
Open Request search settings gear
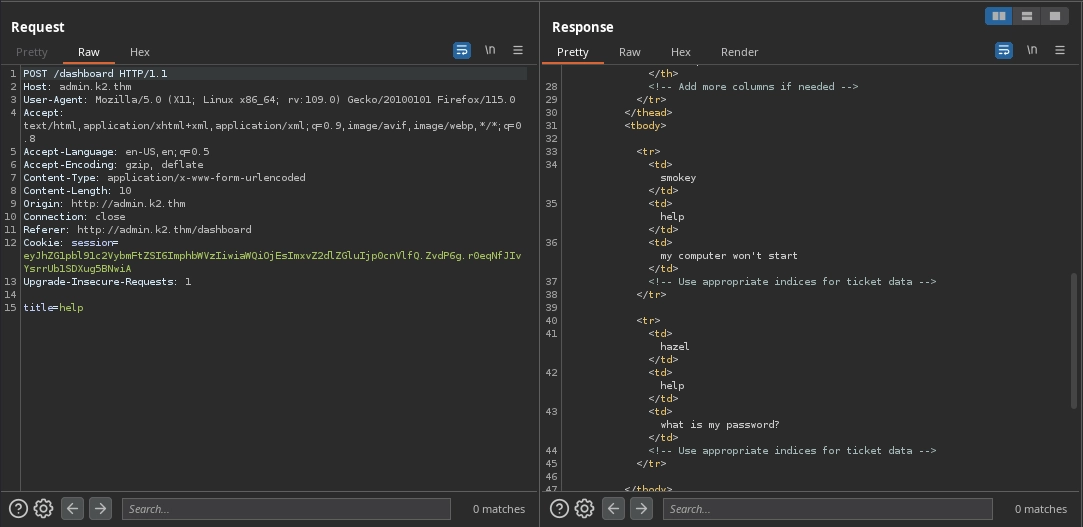click(43, 509)
